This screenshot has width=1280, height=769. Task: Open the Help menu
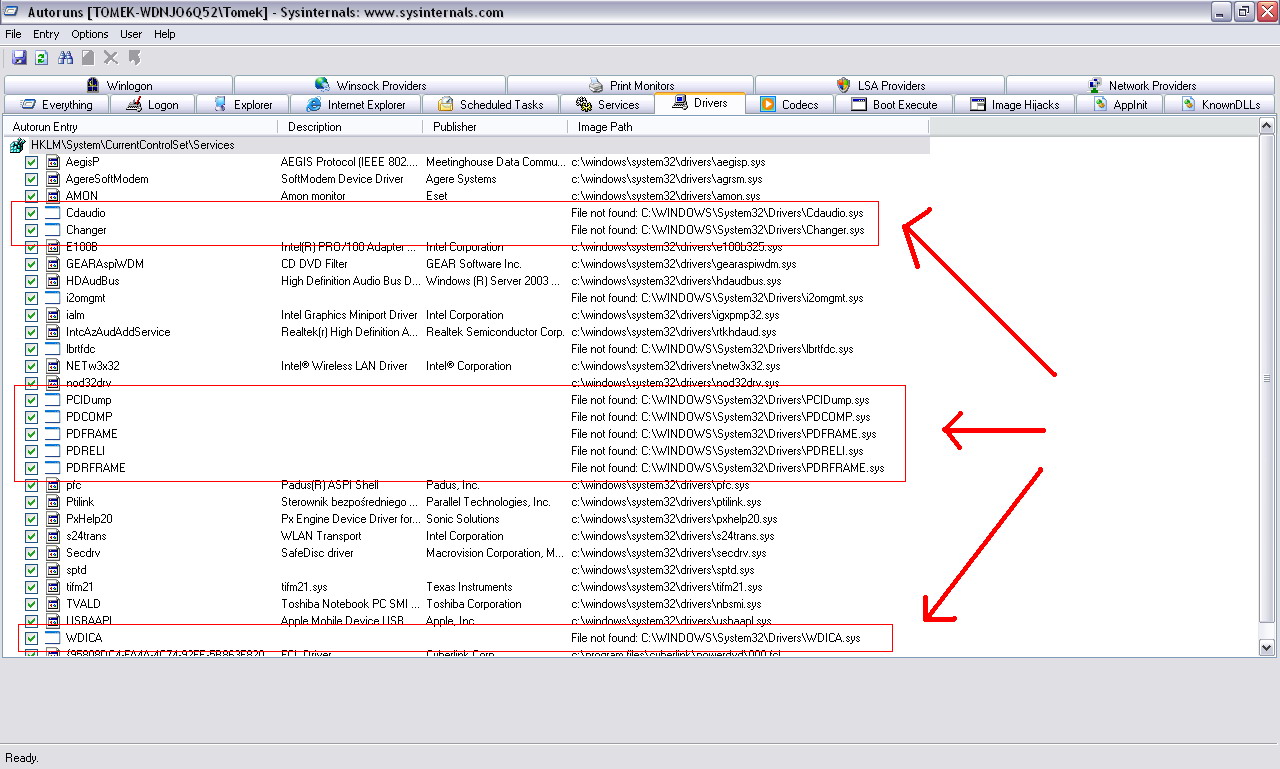(x=165, y=34)
